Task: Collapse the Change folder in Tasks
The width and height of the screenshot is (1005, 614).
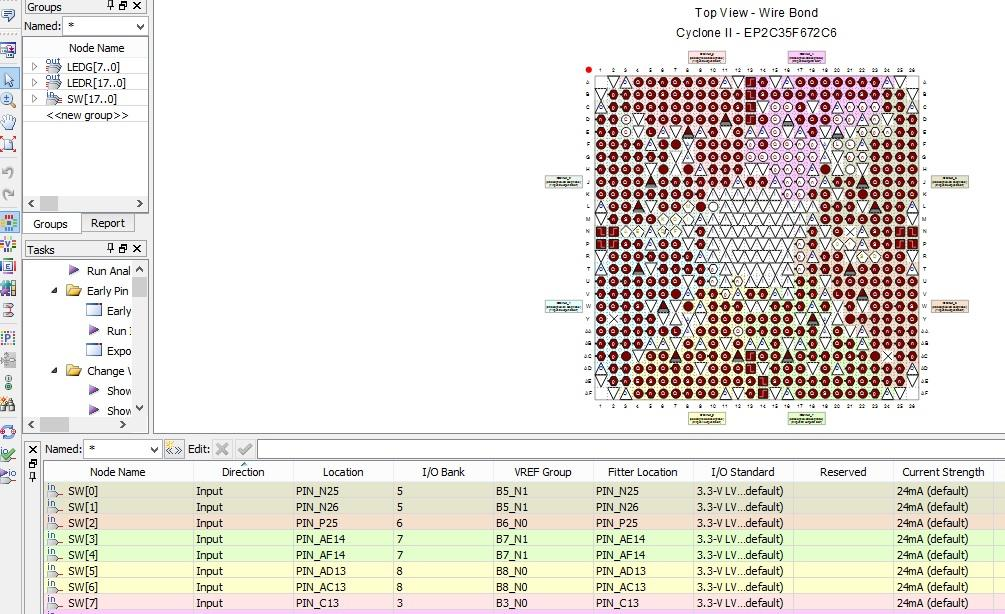Action: [x=54, y=370]
